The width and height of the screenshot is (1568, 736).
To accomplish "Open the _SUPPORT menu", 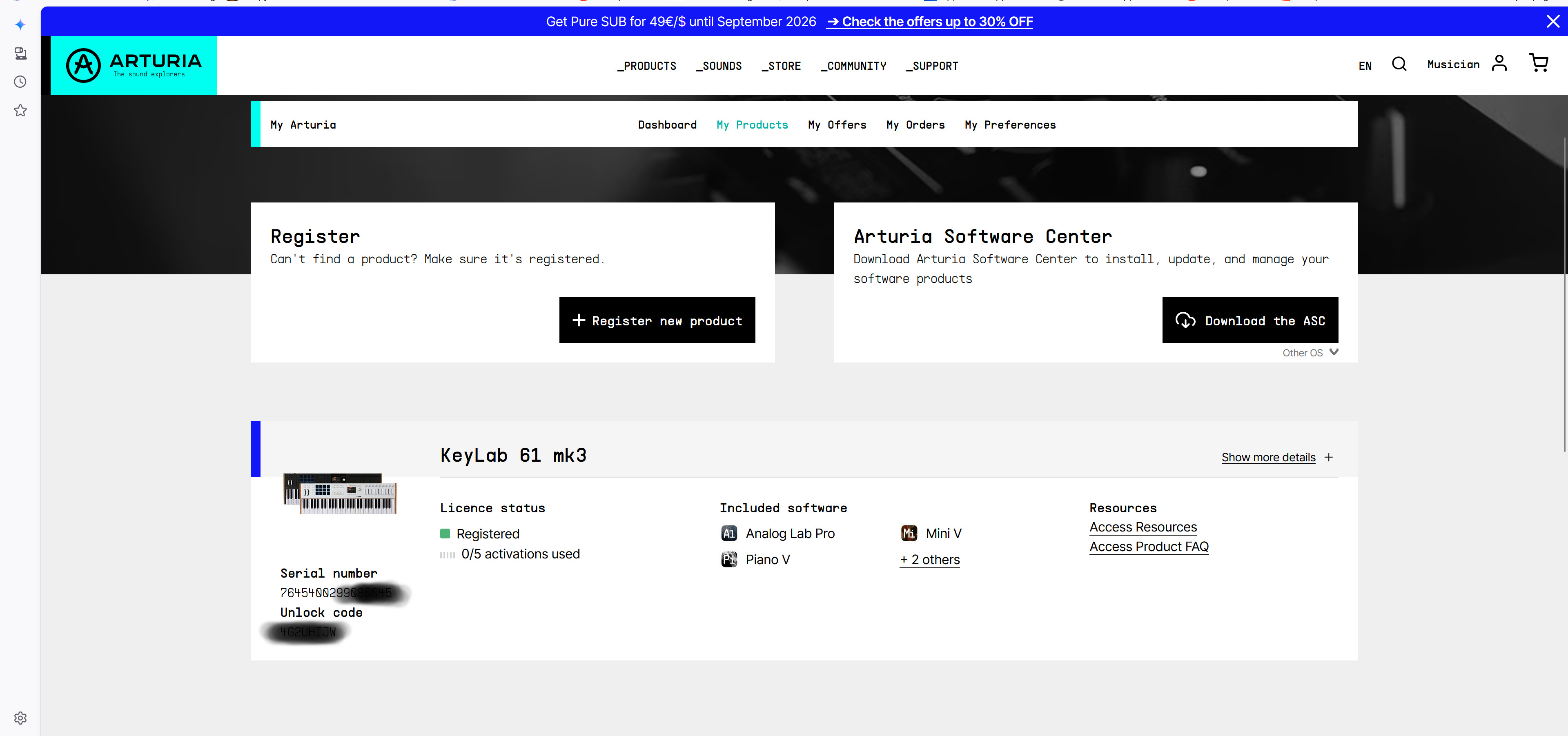I will pos(932,66).
